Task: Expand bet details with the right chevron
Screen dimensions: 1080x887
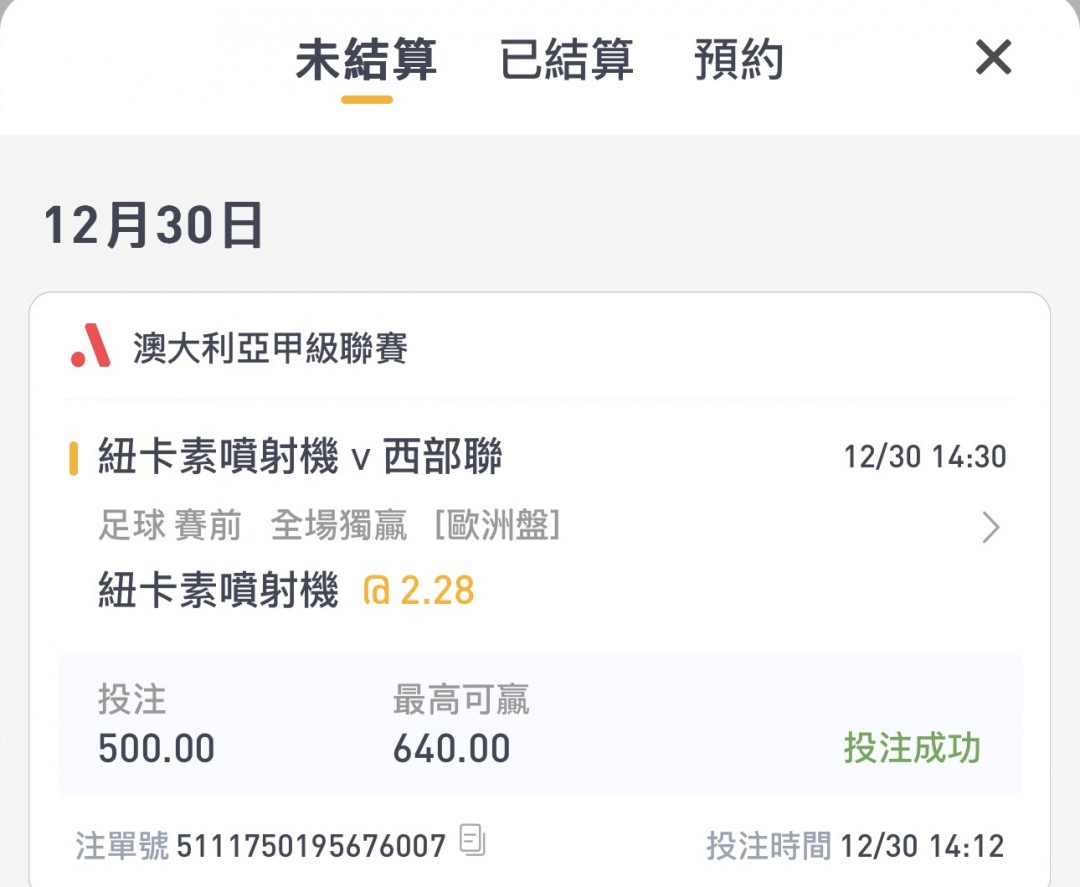Action: (x=990, y=527)
